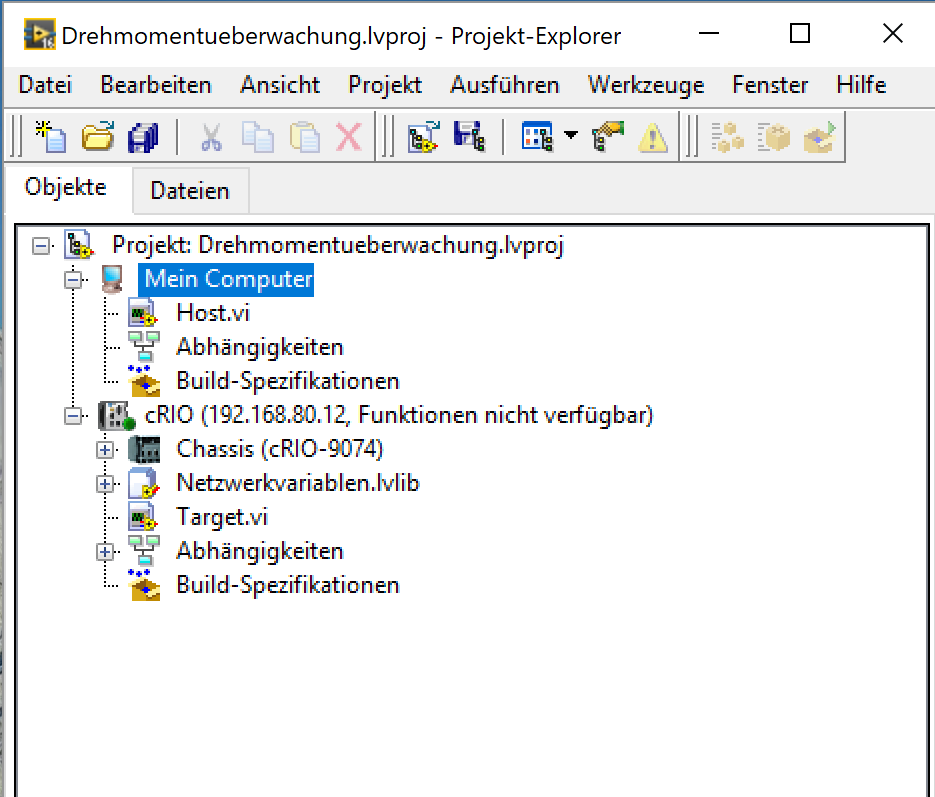Viewport: 935px width, 797px height.
Task: Click the project root file icon
Action: (79, 245)
